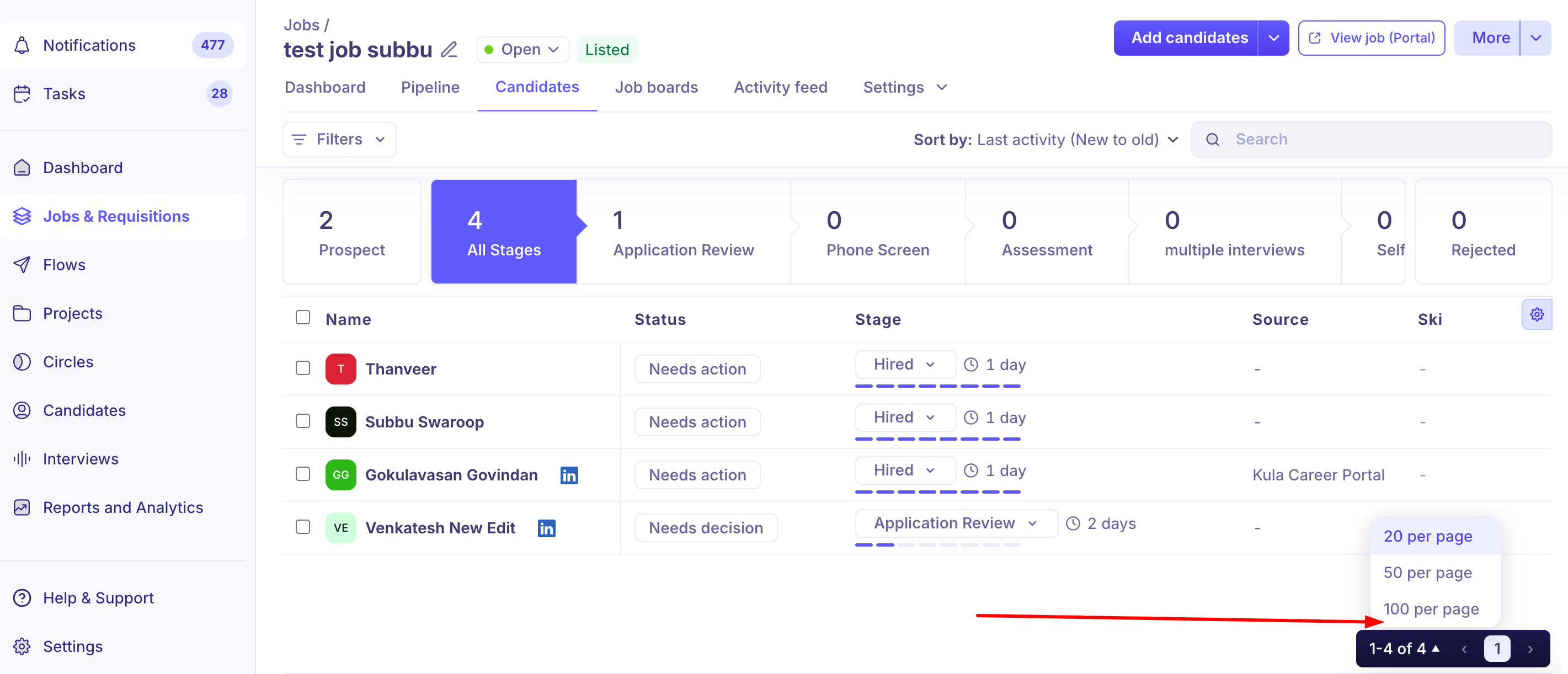Switch to the Job boards tab
The width and height of the screenshot is (1568, 674).
656,88
